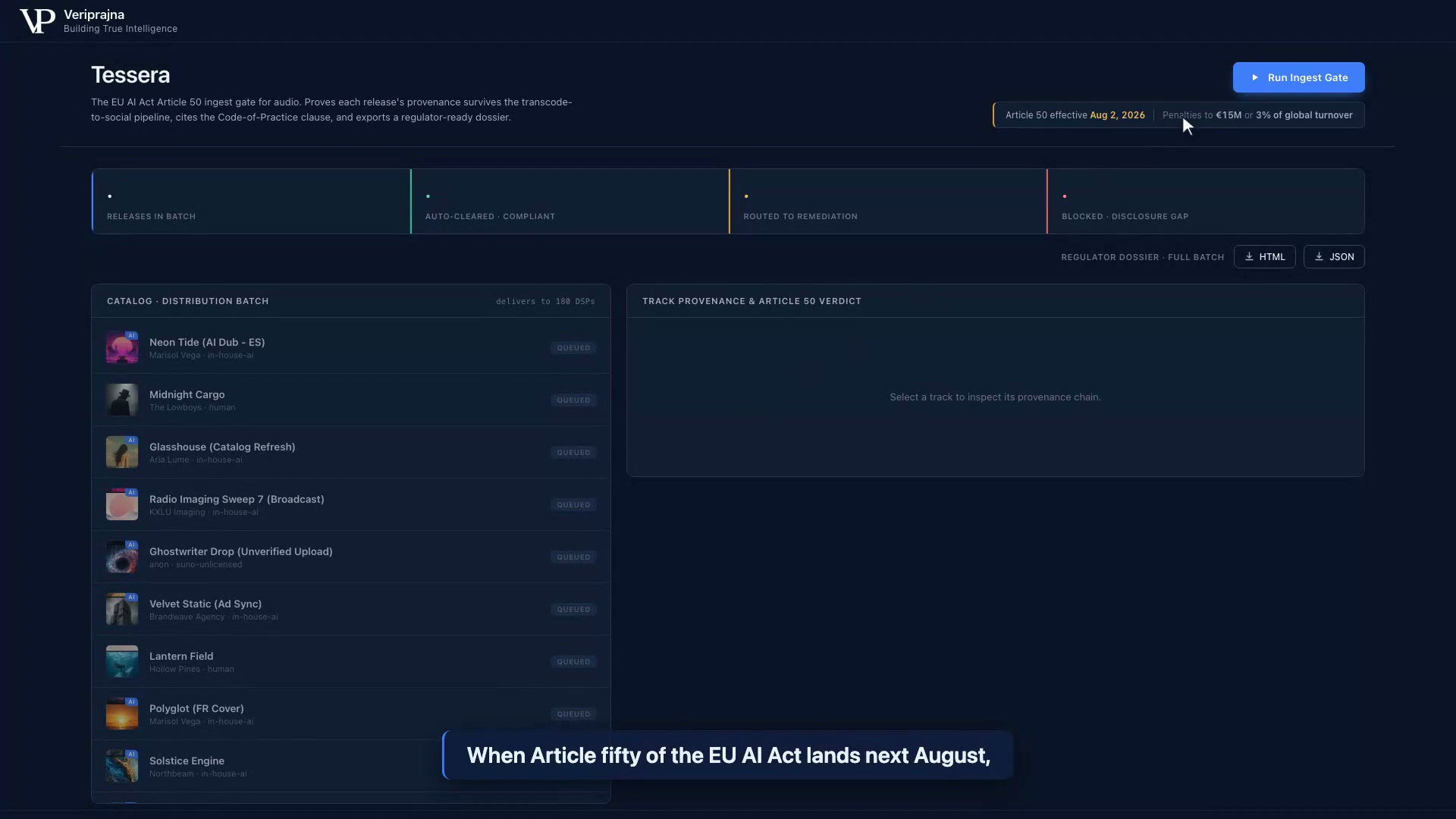Click the Veriprajna VP logo
The width and height of the screenshot is (1456, 819).
[37, 21]
